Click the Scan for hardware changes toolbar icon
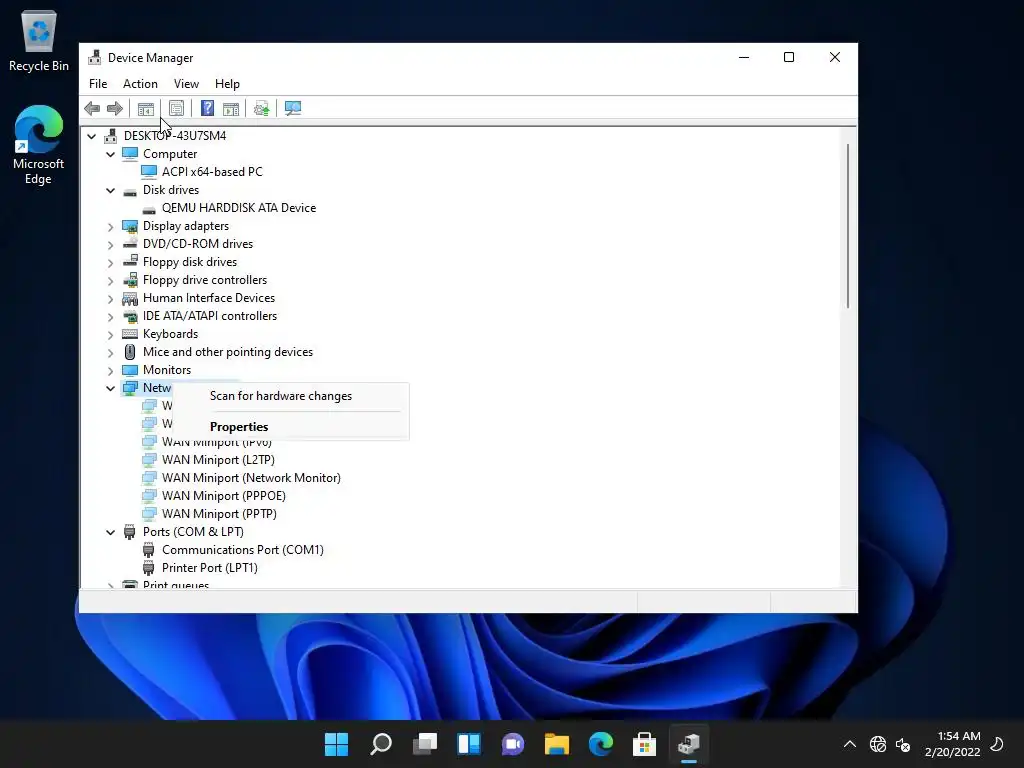 293,108
